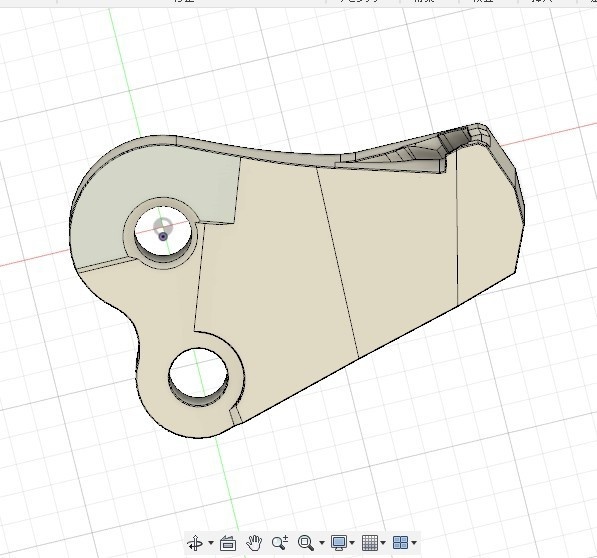
Task: Expand the Zoom Window dropdown arrow
Action: 322,543
